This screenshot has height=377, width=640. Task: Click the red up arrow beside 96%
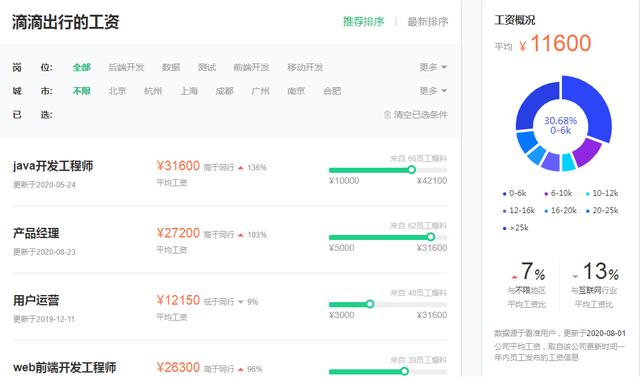tap(241, 370)
